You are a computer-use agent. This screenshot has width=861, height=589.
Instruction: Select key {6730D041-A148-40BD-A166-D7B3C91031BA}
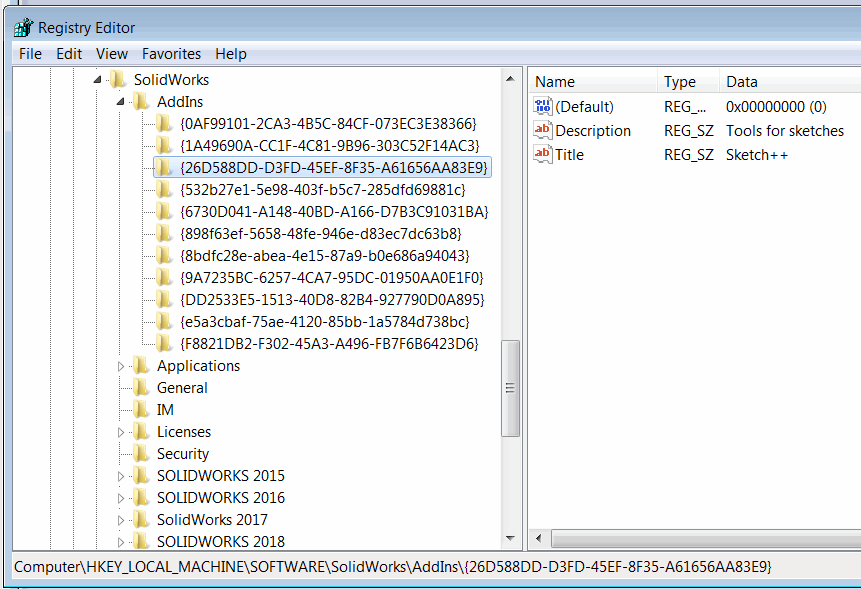click(x=334, y=211)
